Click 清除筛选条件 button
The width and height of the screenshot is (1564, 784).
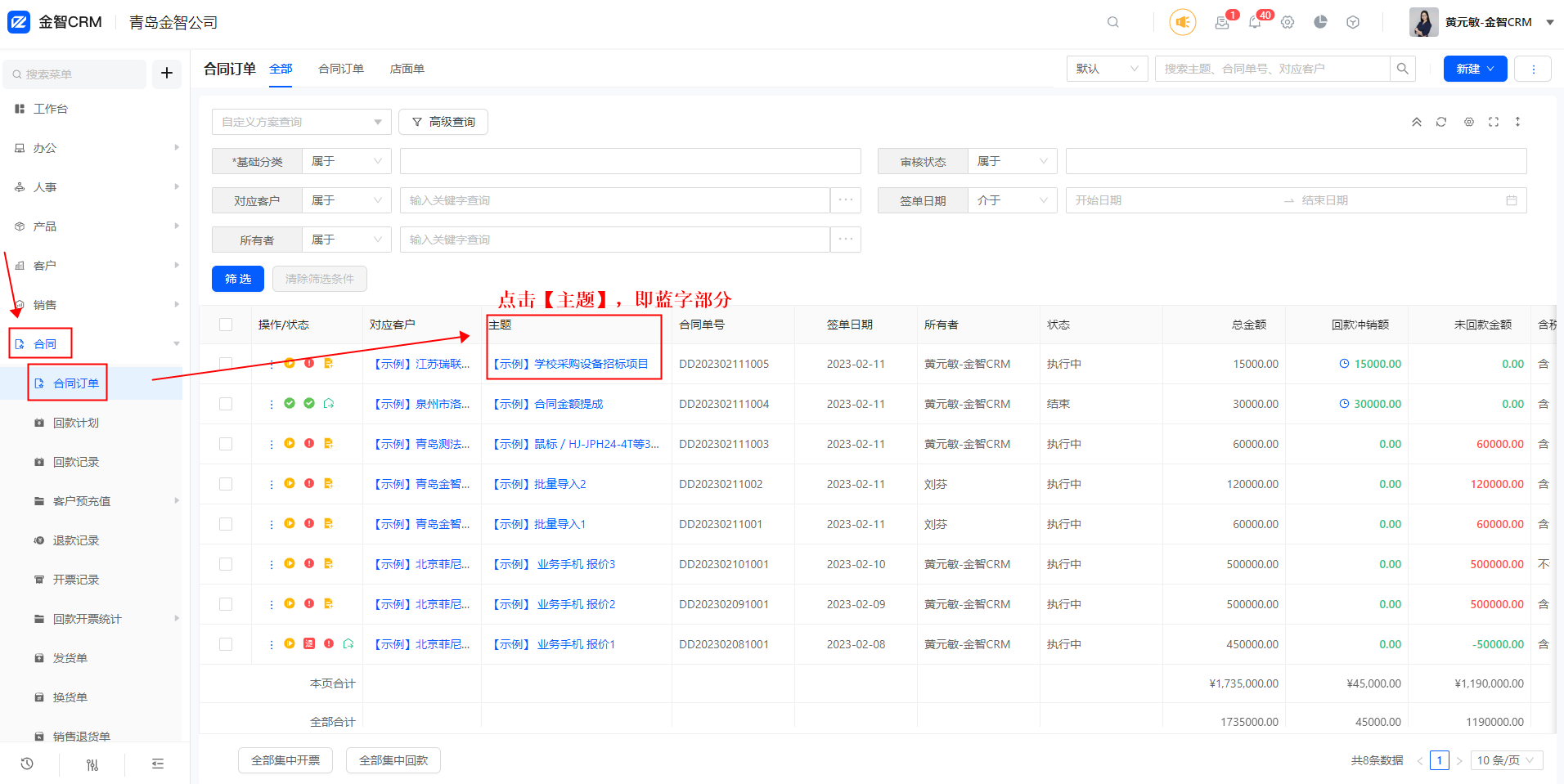pyautogui.click(x=320, y=279)
